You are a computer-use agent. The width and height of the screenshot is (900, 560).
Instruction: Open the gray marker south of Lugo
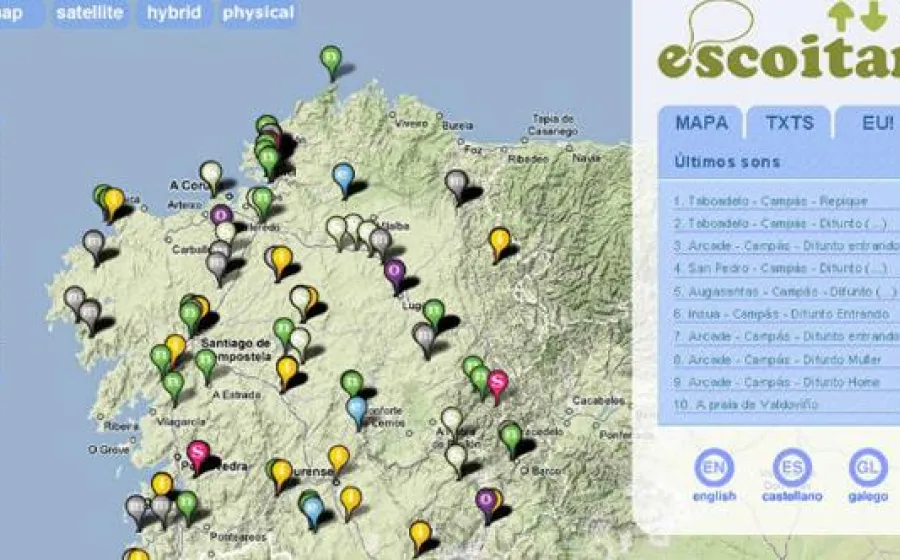coord(424,340)
